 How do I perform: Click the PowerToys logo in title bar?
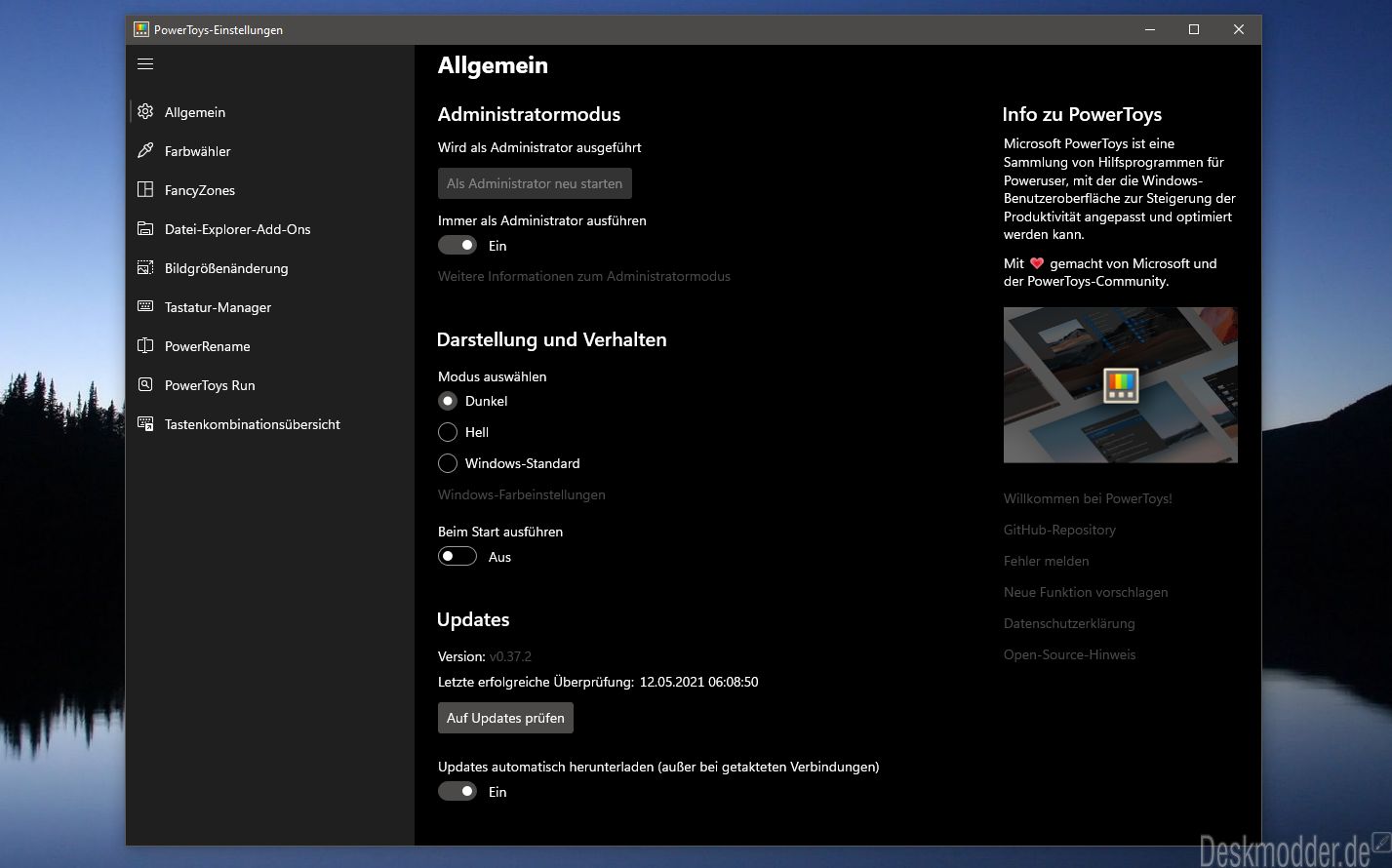[x=141, y=29]
